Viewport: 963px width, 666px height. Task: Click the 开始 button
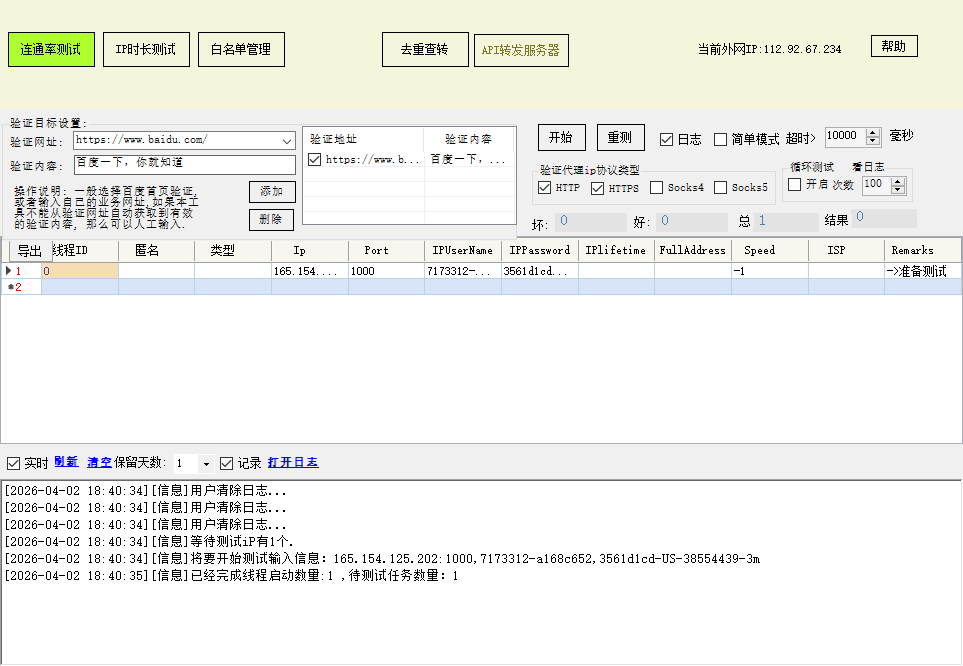tap(561, 137)
